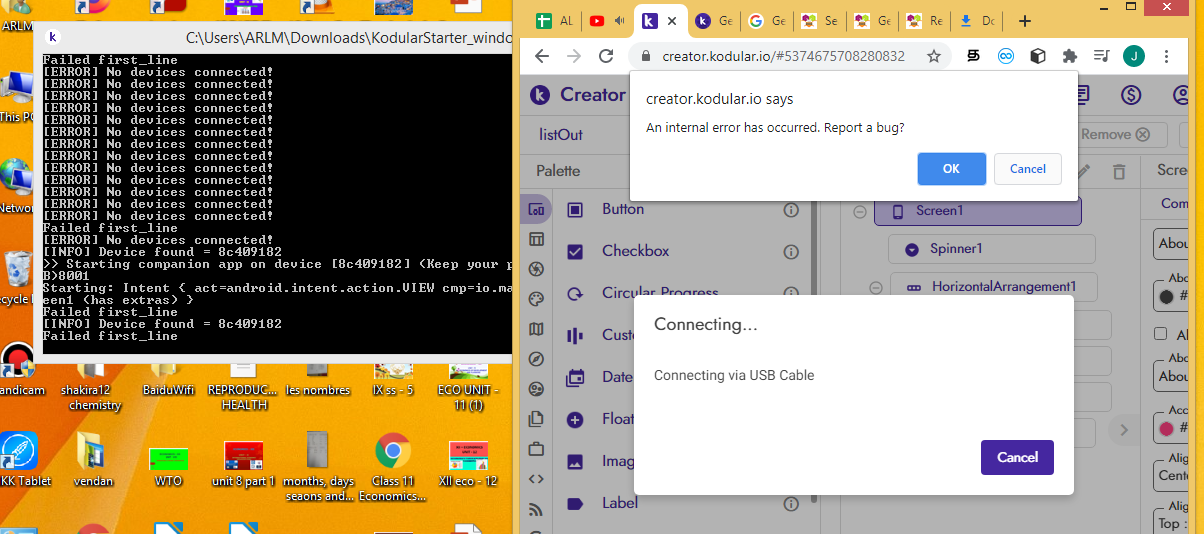Click the right chevron arrow beside component tree

tap(1124, 430)
